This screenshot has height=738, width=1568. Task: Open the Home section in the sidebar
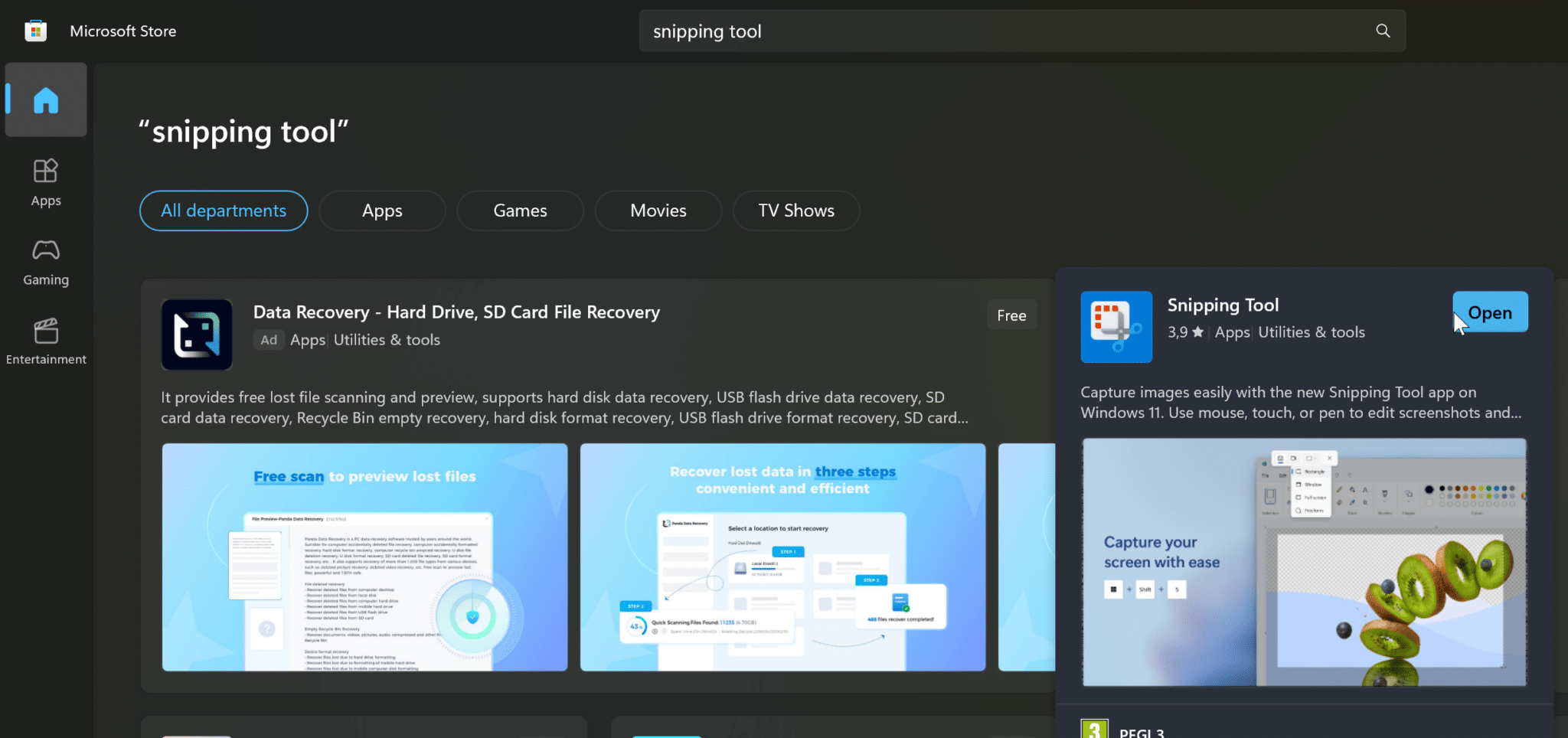[46, 100]
